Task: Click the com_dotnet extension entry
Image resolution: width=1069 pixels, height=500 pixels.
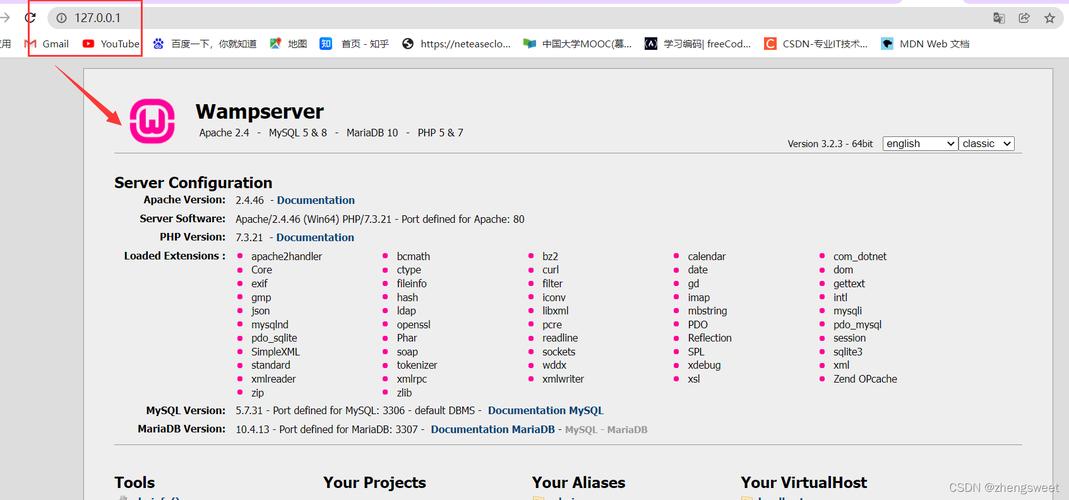Action: click(860, 256)
